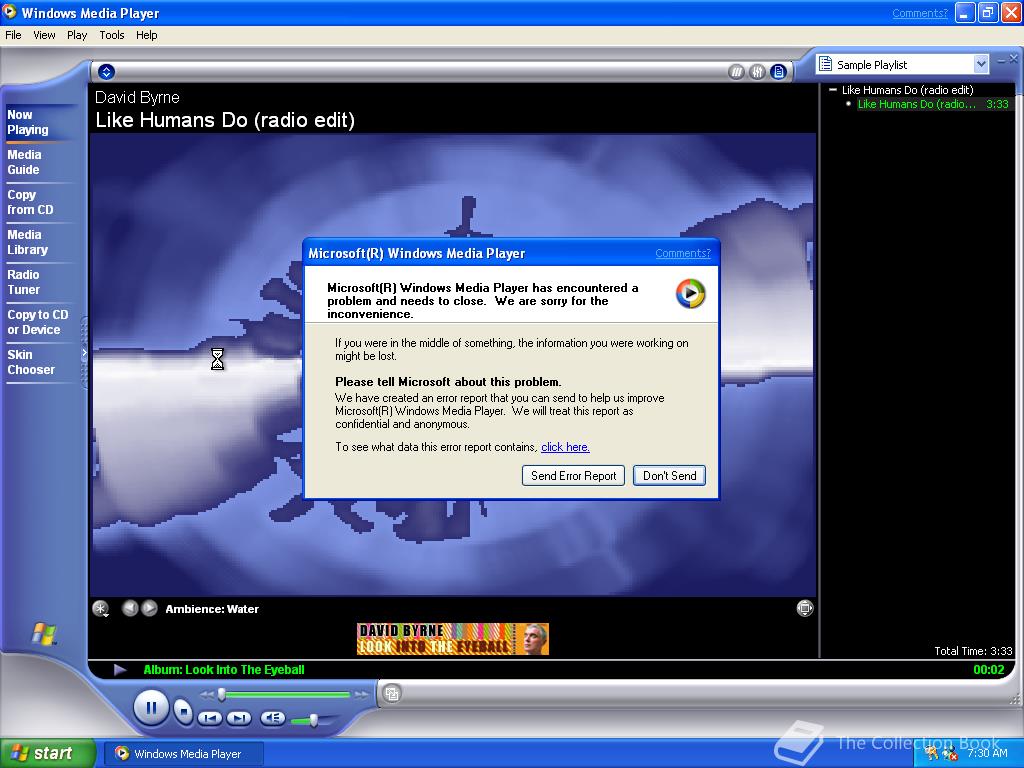Select the next visualization arrow
This screenshot has width=1024, height=768.
coord(150,608)
